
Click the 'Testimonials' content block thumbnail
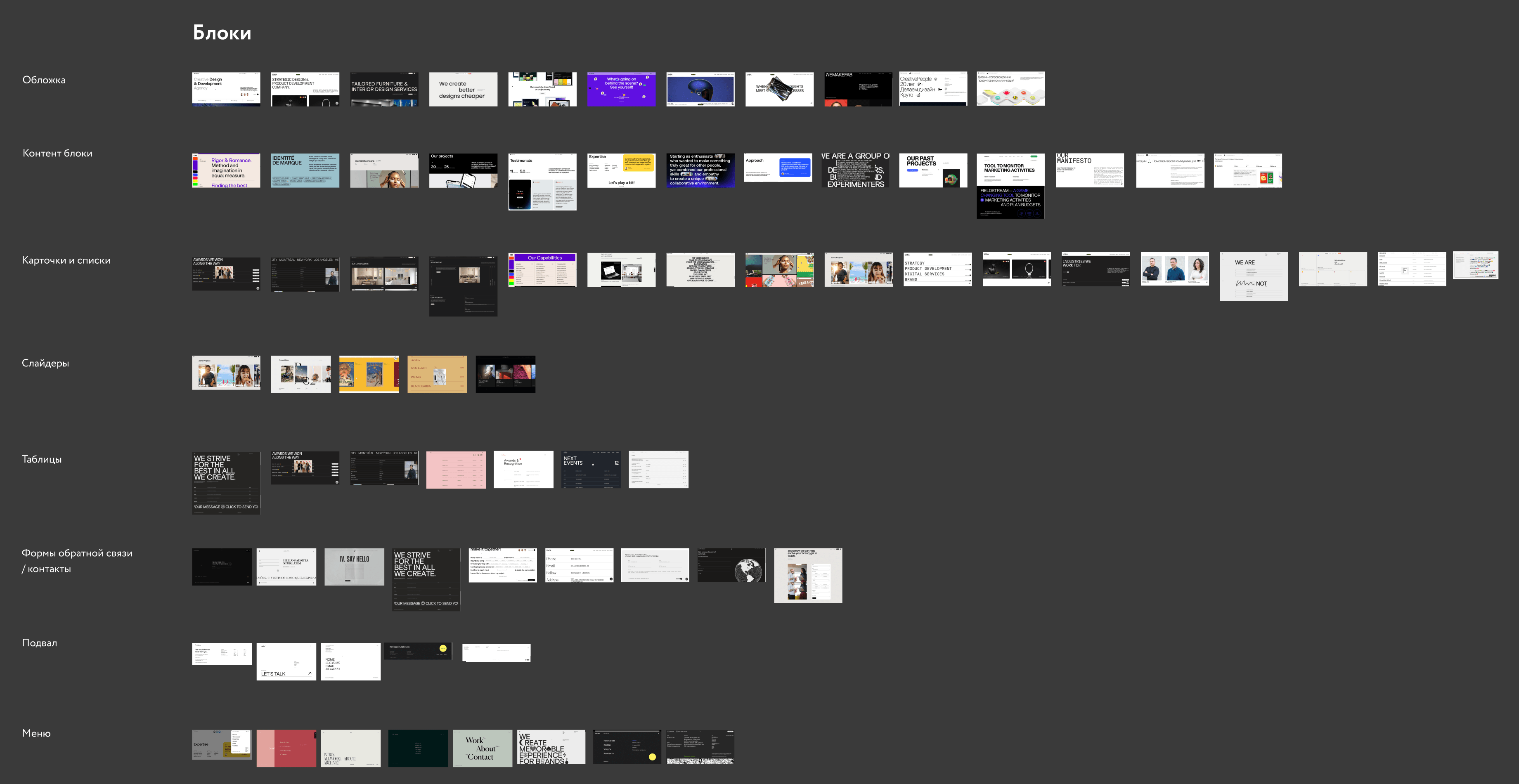tap(542, 182)
